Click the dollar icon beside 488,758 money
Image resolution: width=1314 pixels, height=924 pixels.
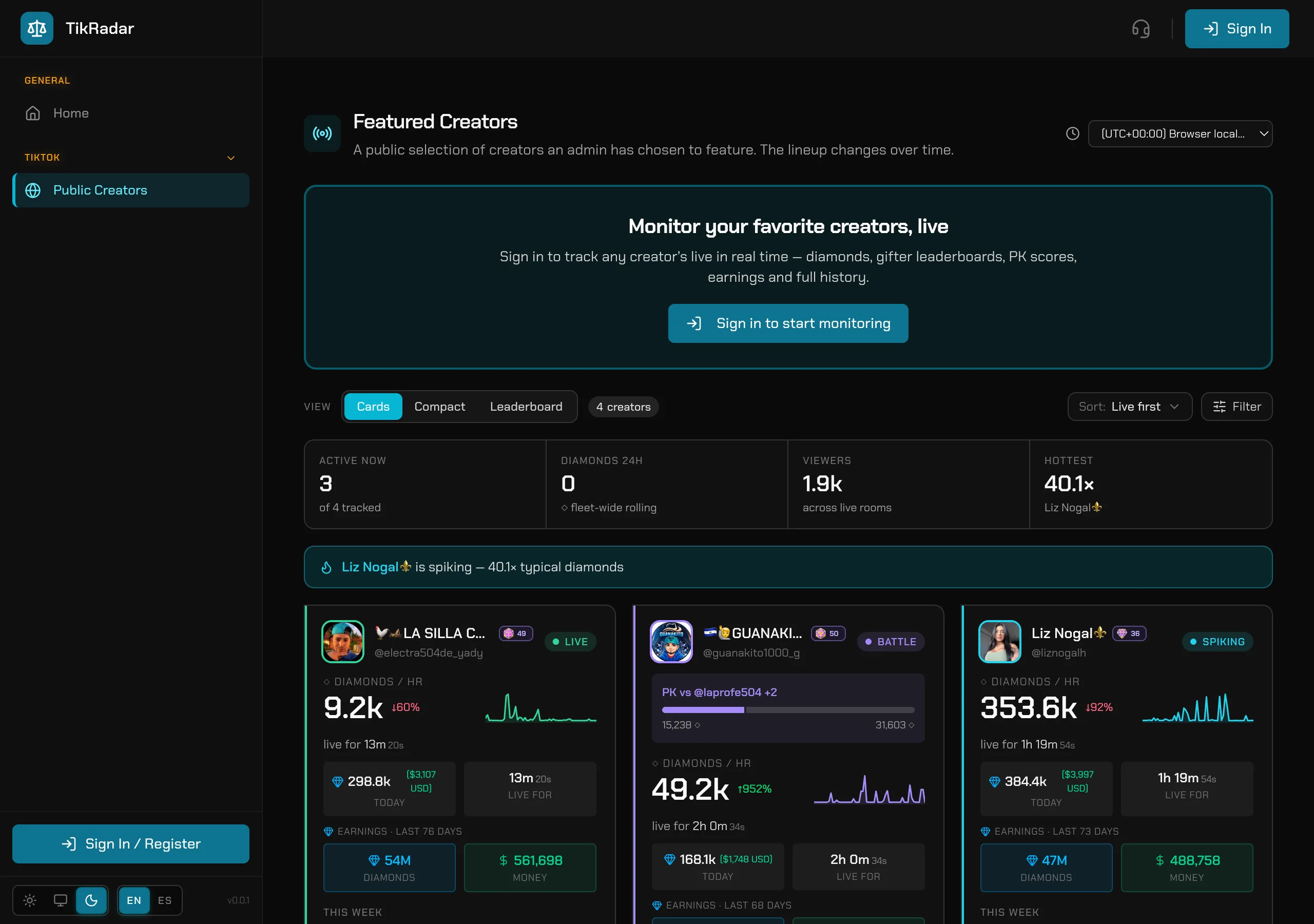pos(1160,860)
